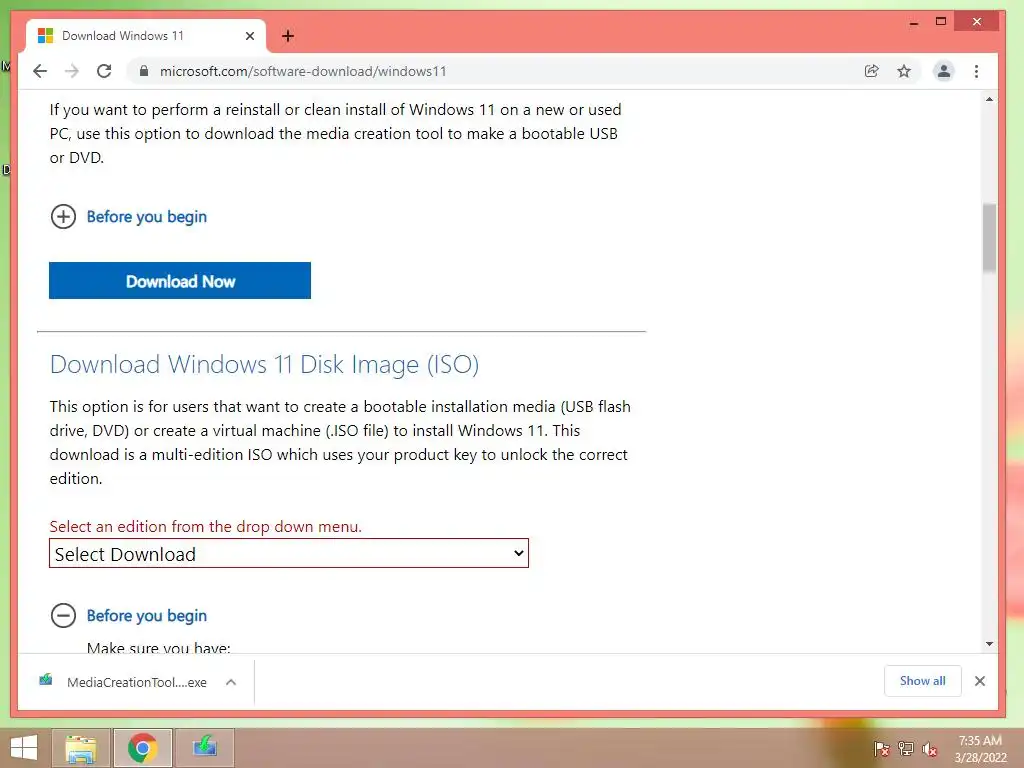Go back to the previous page
This screenshot has height=768, width=1024.
click(x=40, y=71)
